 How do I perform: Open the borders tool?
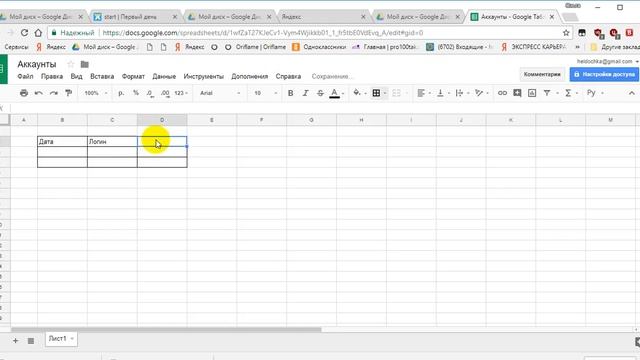376,93
